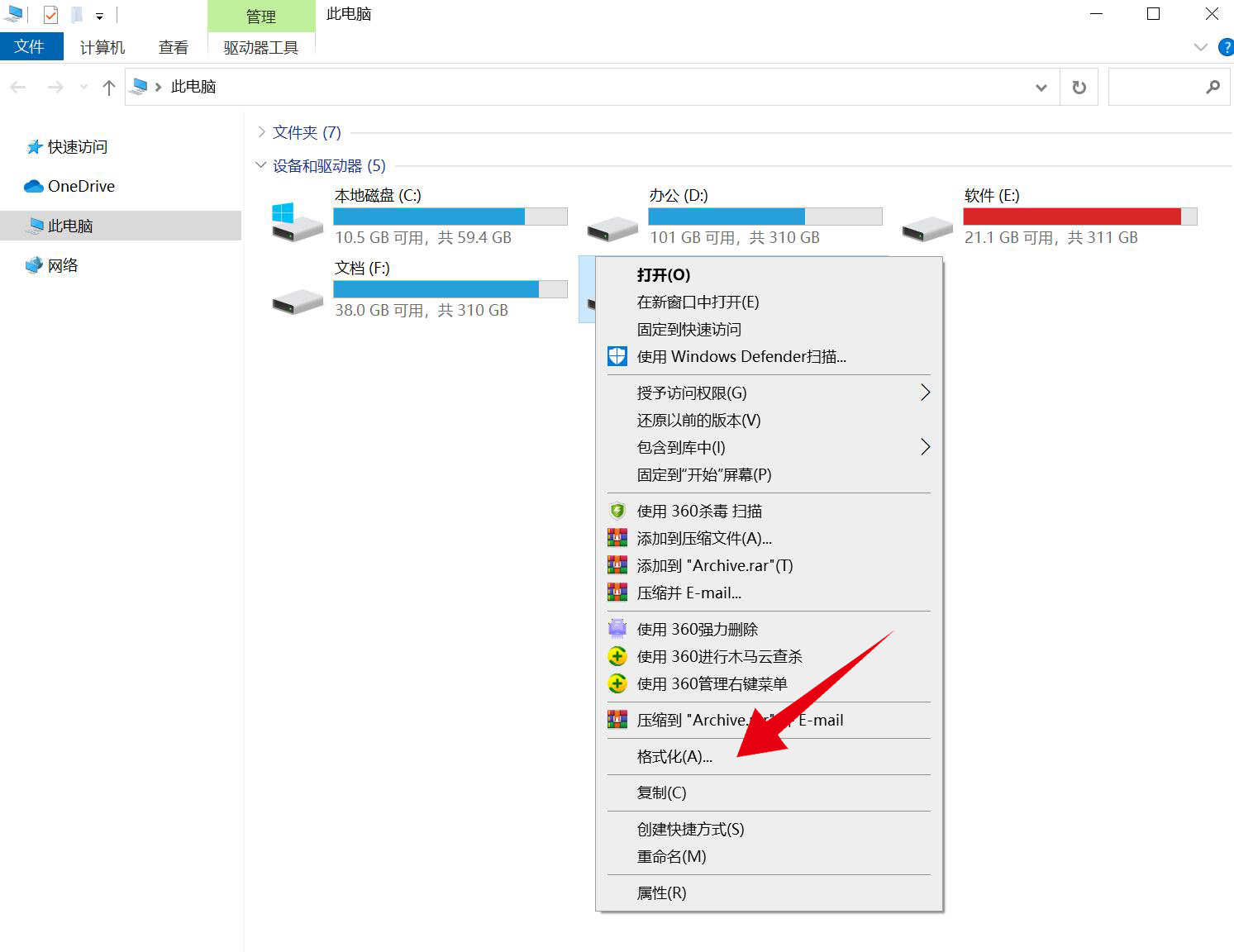Expand the 授予访问权限(G) submenu
Viewport: 1234px width, 952px height.
pyautogui.click(x=769, y=393)
